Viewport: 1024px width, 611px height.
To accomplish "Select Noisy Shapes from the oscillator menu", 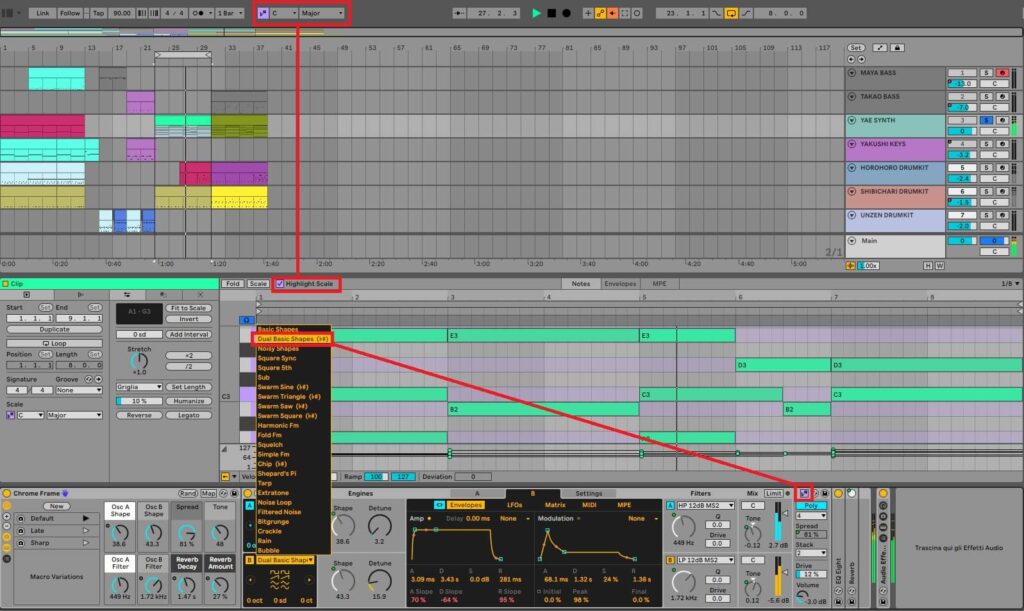I will point(278,348).
